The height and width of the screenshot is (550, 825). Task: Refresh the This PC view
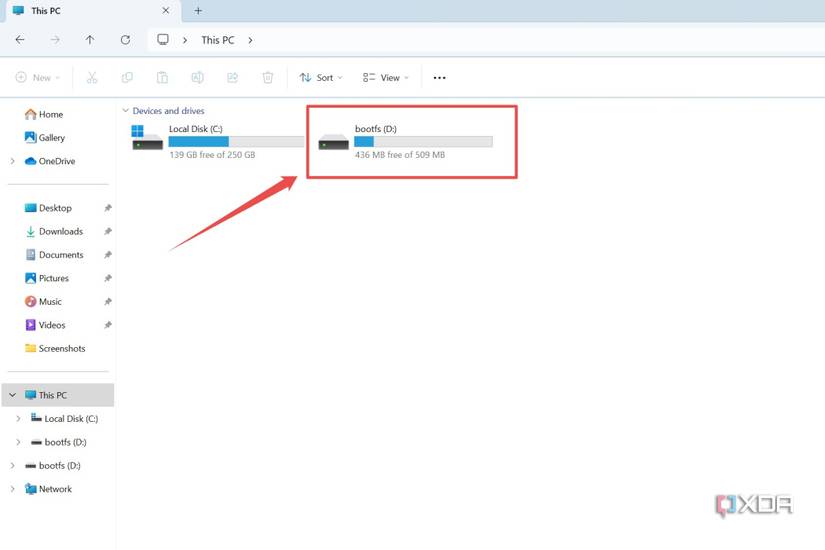point(125,39)
